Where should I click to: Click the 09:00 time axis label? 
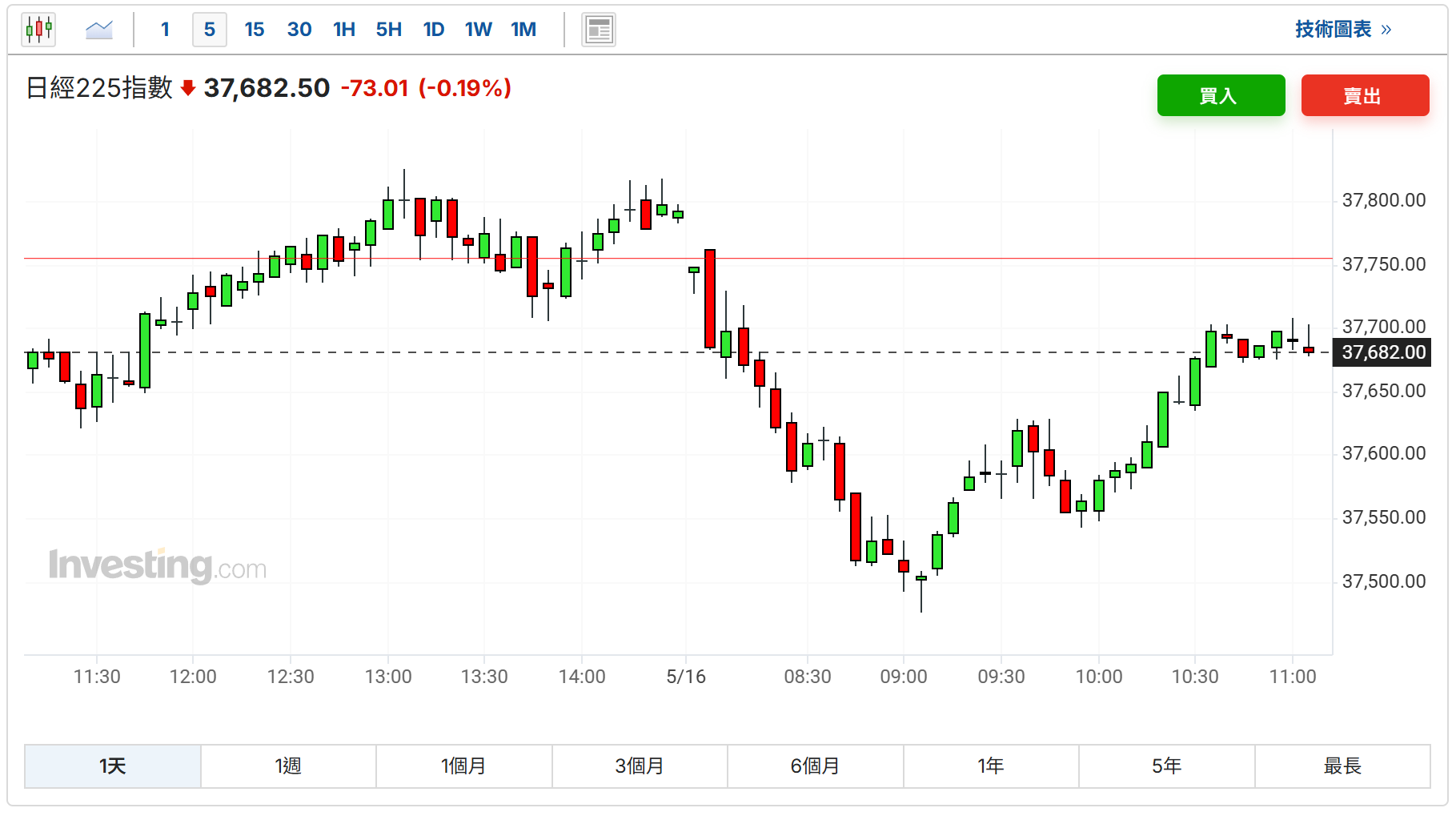(904, 677)
